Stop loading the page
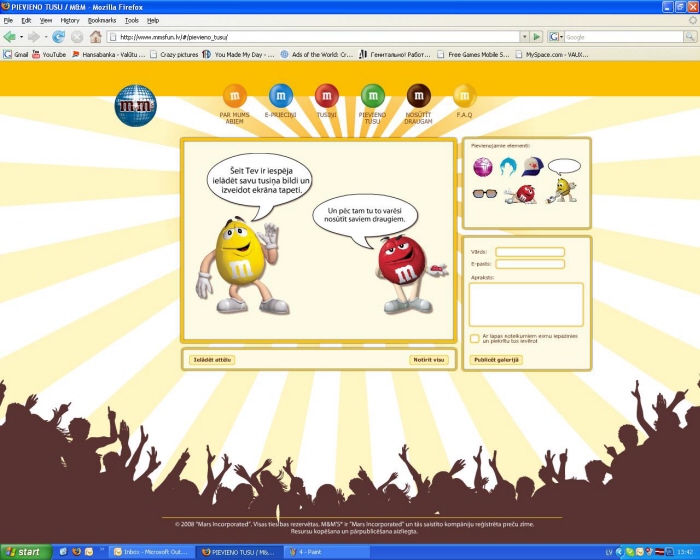 point(77,37)
